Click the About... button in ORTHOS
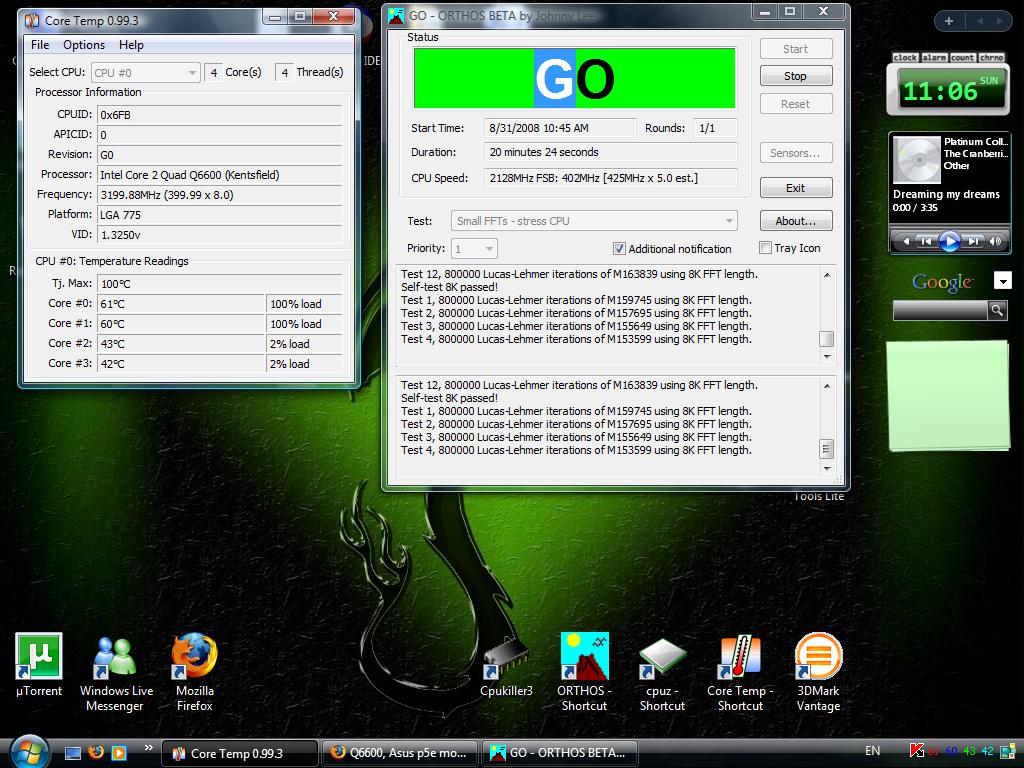The width and height of the screenshot is (1024, 768). [795, 221]
